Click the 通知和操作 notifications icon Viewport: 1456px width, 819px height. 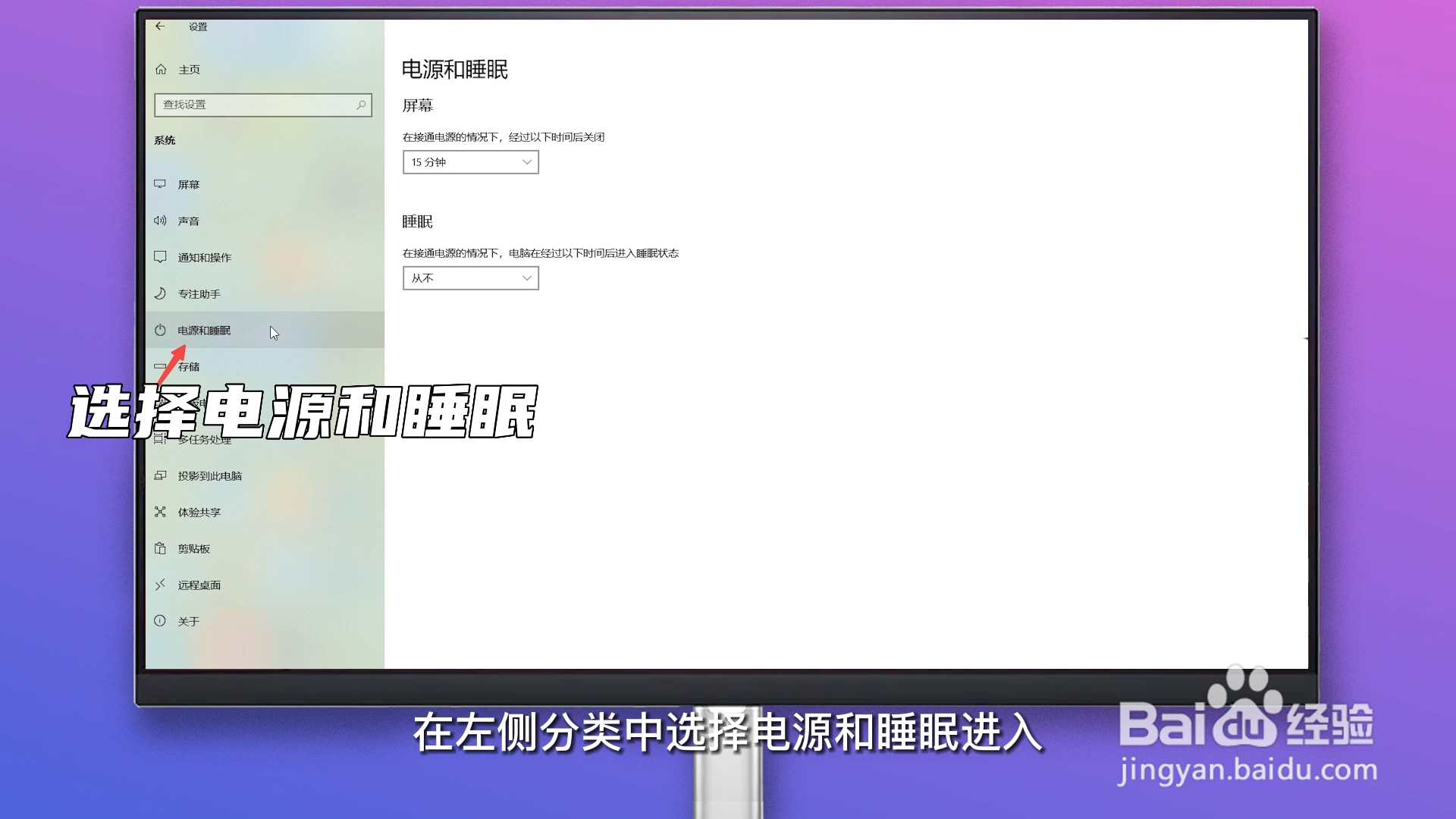pyautogui.click(x=160, y=257)
